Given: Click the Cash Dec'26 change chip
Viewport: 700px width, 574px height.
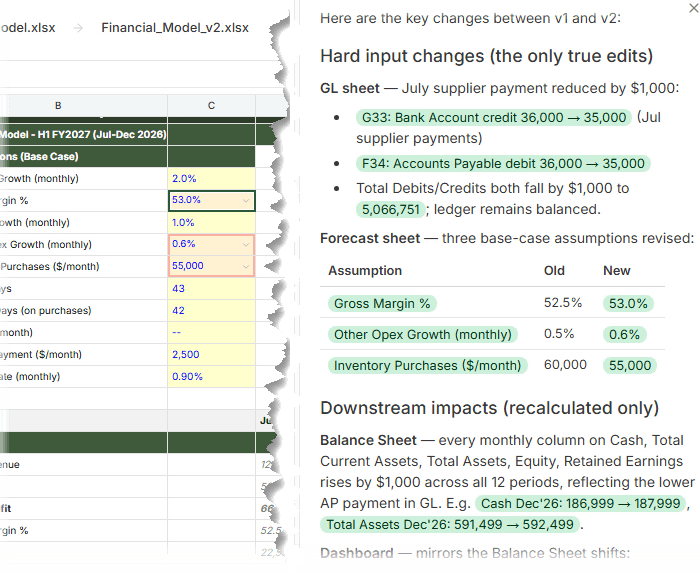Looking at the screenshot, I should pyautogui.click(x=580, y=503).
